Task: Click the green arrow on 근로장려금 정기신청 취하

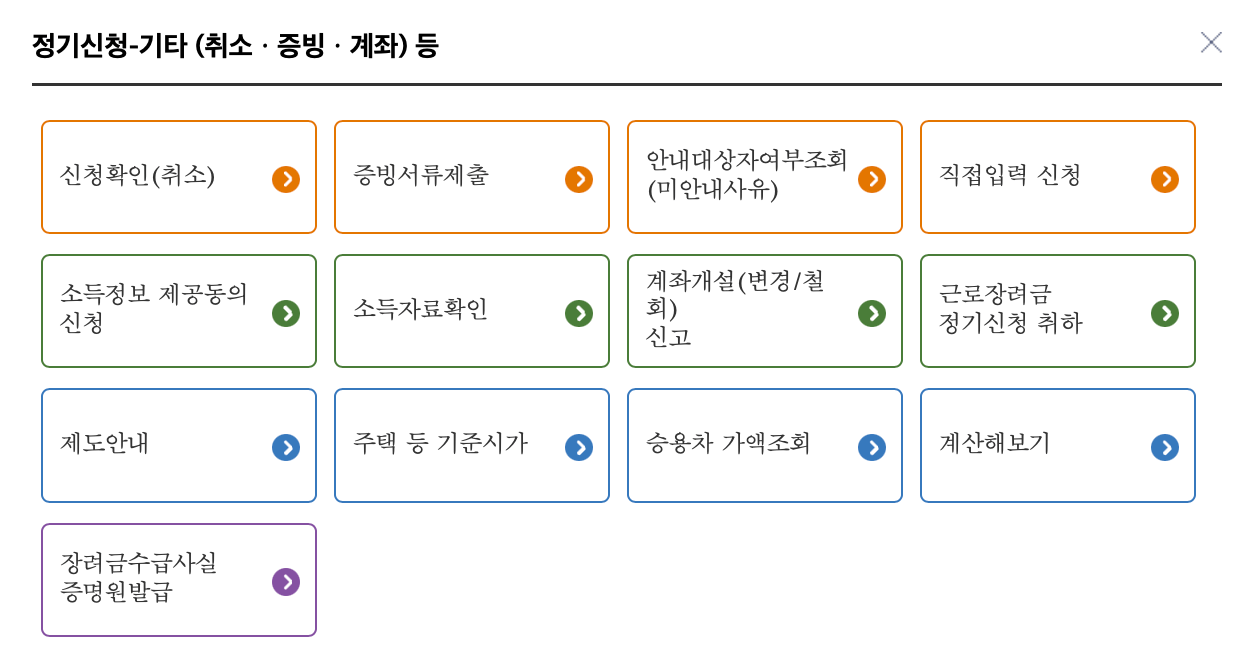Action: coord(1164,311)
